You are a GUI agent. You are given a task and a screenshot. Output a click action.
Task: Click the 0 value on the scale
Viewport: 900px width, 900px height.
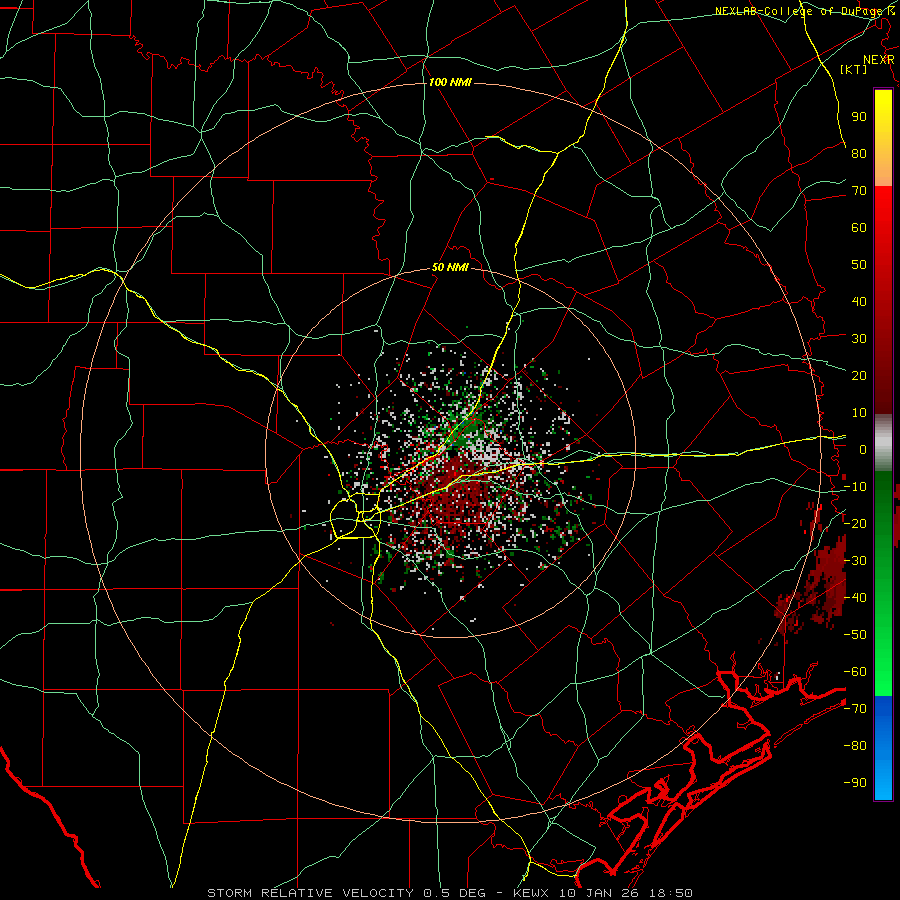(863, 450)
